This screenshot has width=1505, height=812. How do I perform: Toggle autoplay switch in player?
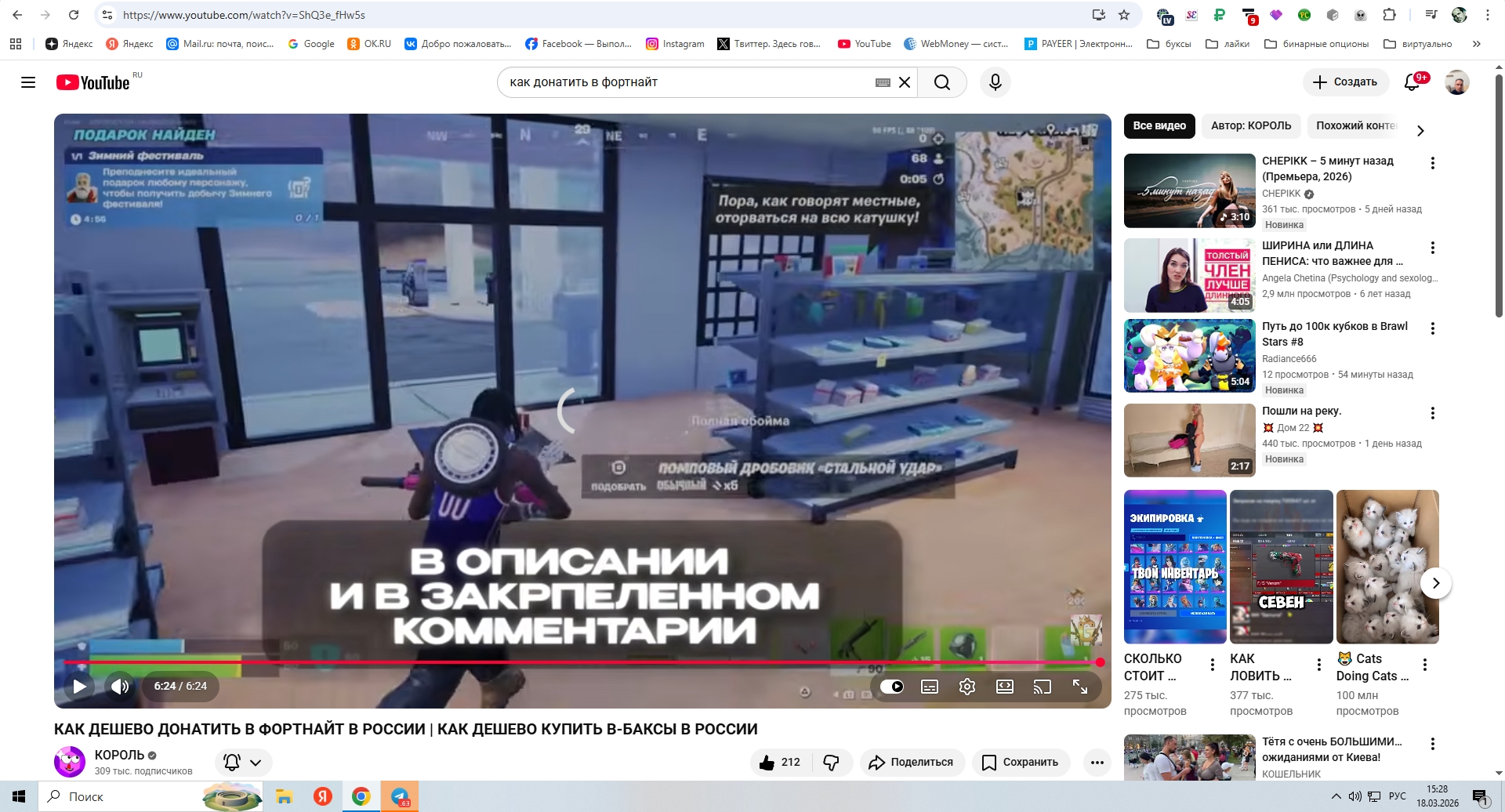(892, 687)
